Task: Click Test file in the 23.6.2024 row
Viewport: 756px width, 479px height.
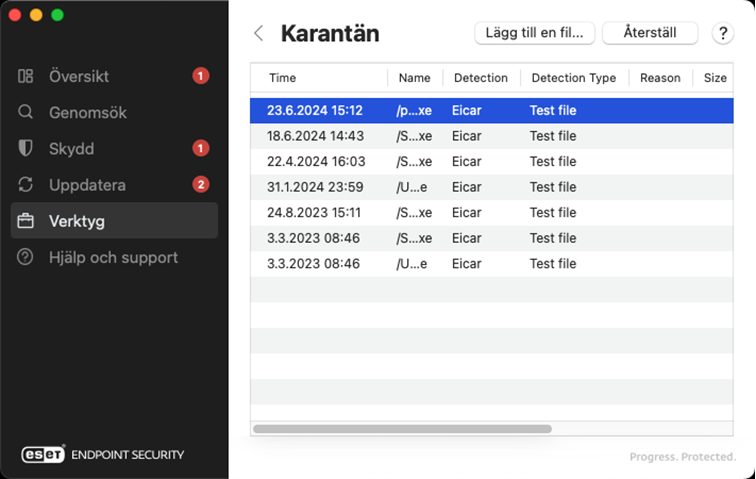Action: coord(553,110)
